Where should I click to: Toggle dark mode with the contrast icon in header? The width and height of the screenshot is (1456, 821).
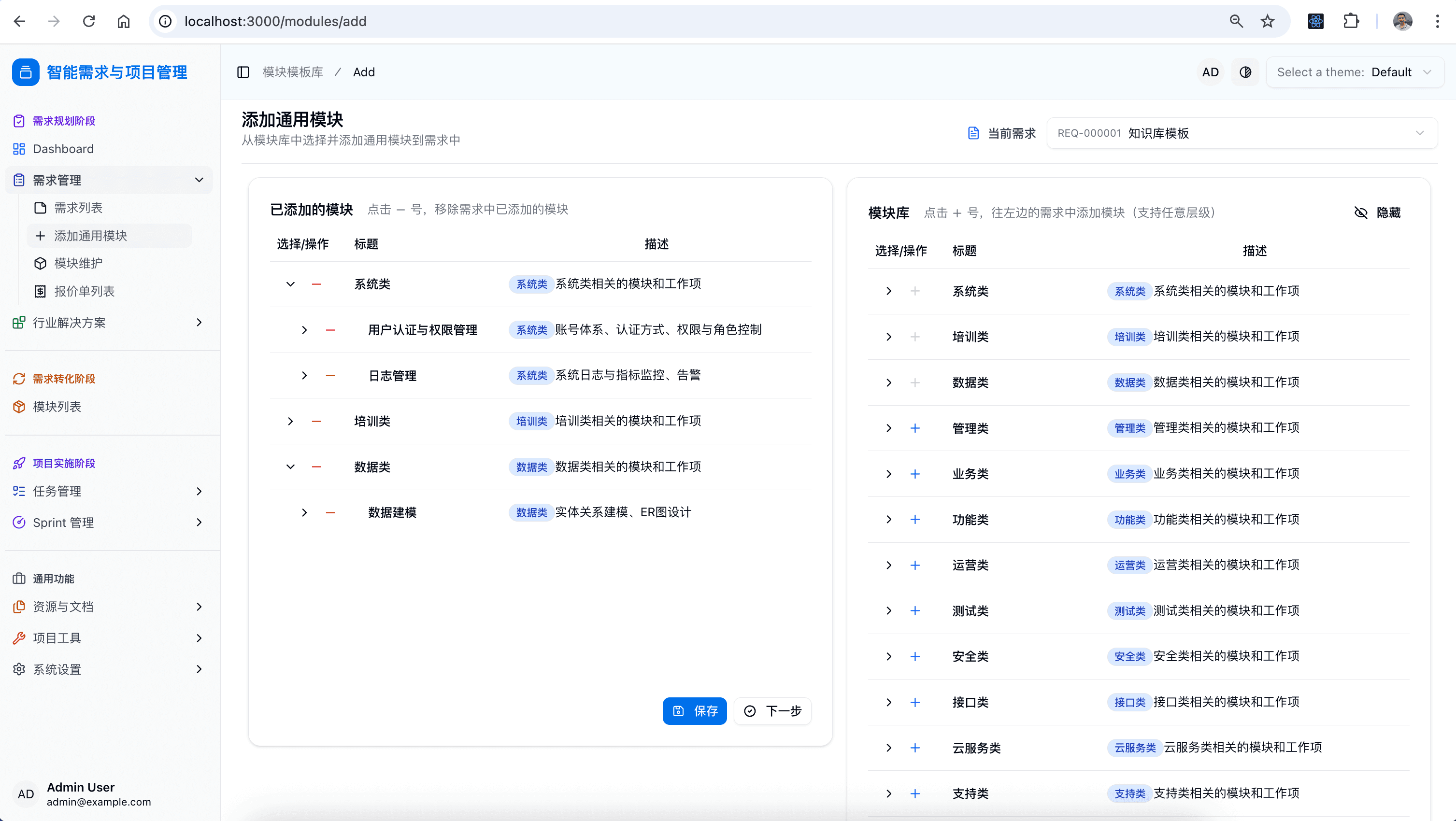point(1245,72)
